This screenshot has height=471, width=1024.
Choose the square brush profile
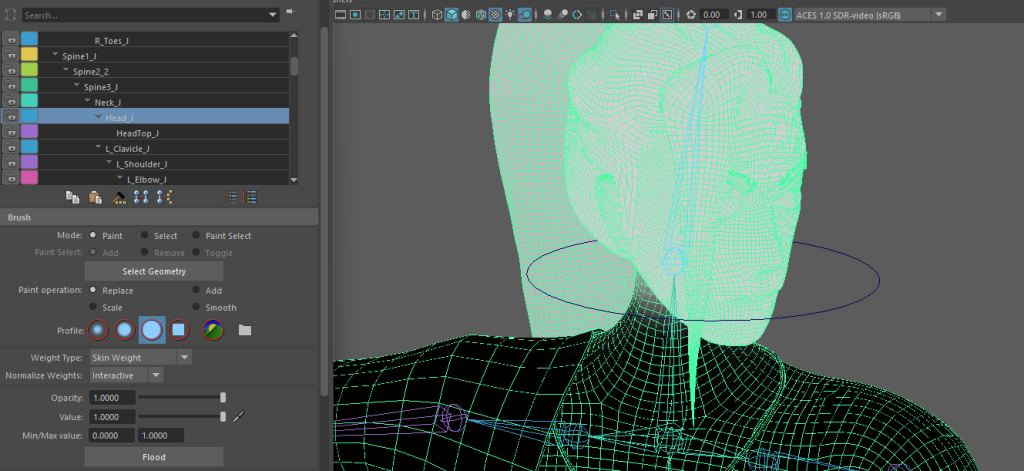click(x=178, y=329)
